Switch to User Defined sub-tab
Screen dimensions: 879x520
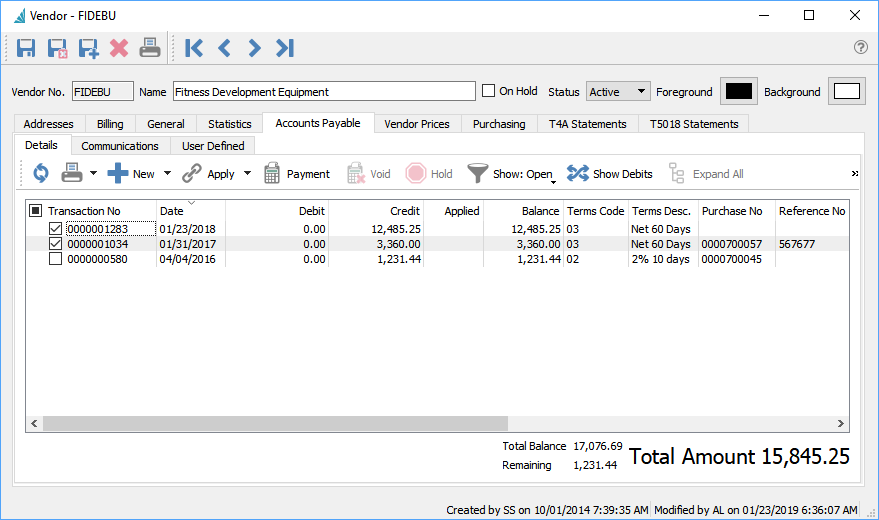coord(213,146)
